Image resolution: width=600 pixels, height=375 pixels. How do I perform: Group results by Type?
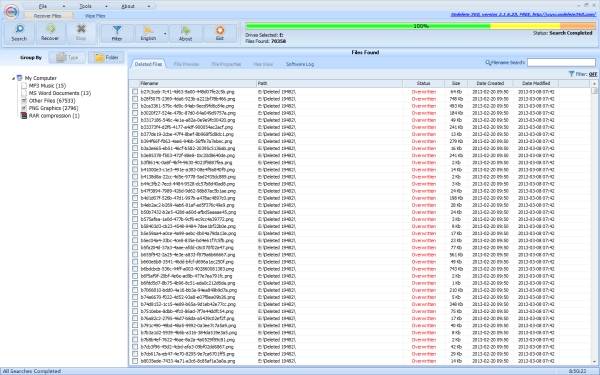coord(67,57)
